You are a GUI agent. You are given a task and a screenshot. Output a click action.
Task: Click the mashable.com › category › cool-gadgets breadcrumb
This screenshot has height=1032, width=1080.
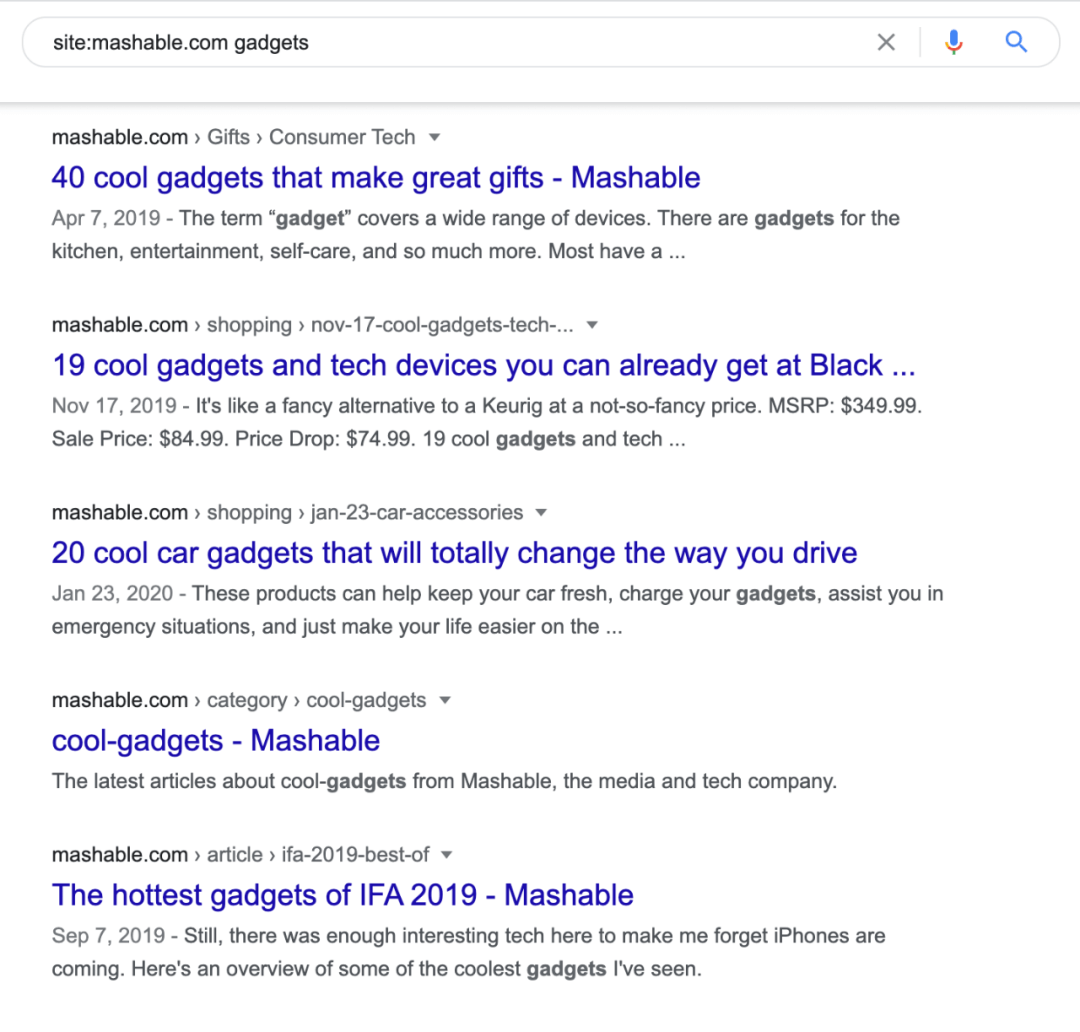[239, 700]
